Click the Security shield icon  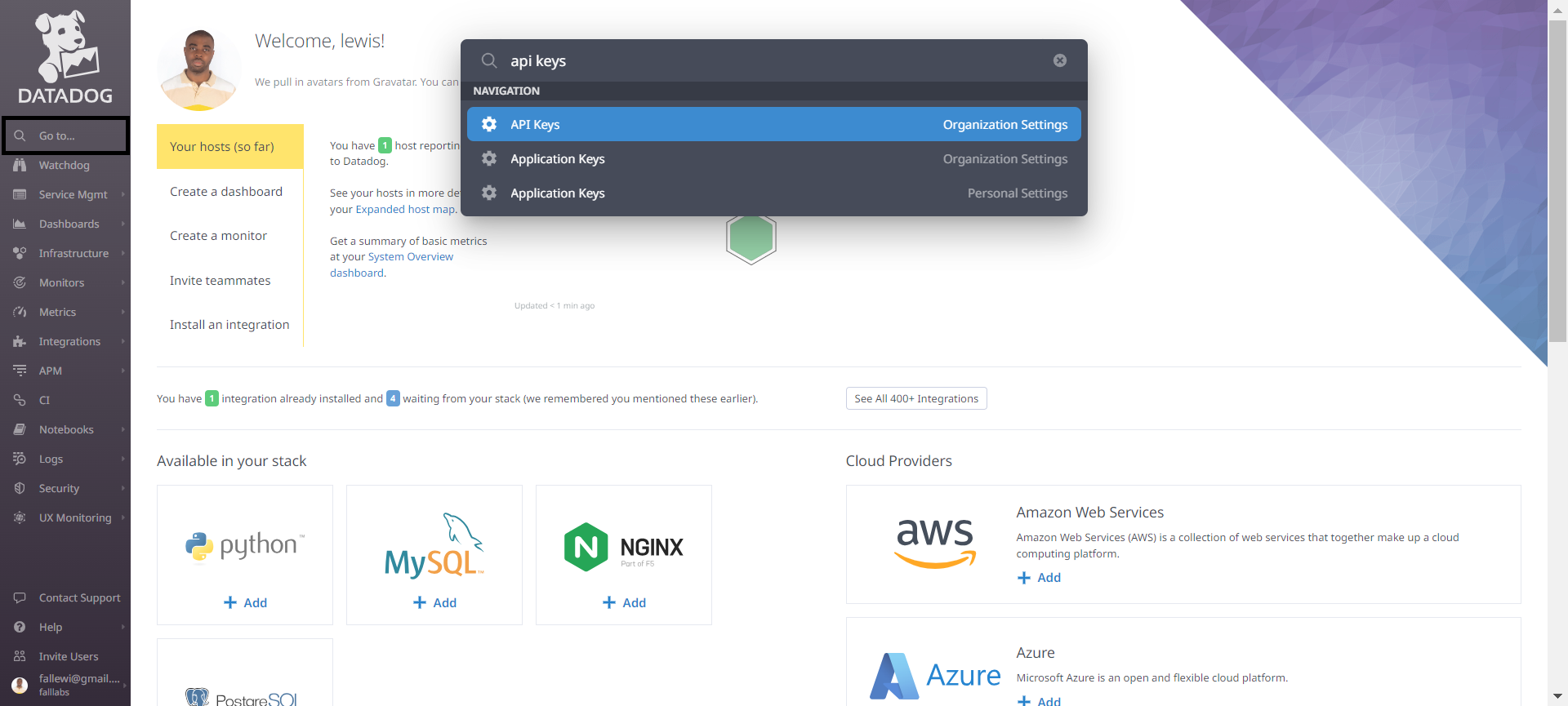[20, 488]
